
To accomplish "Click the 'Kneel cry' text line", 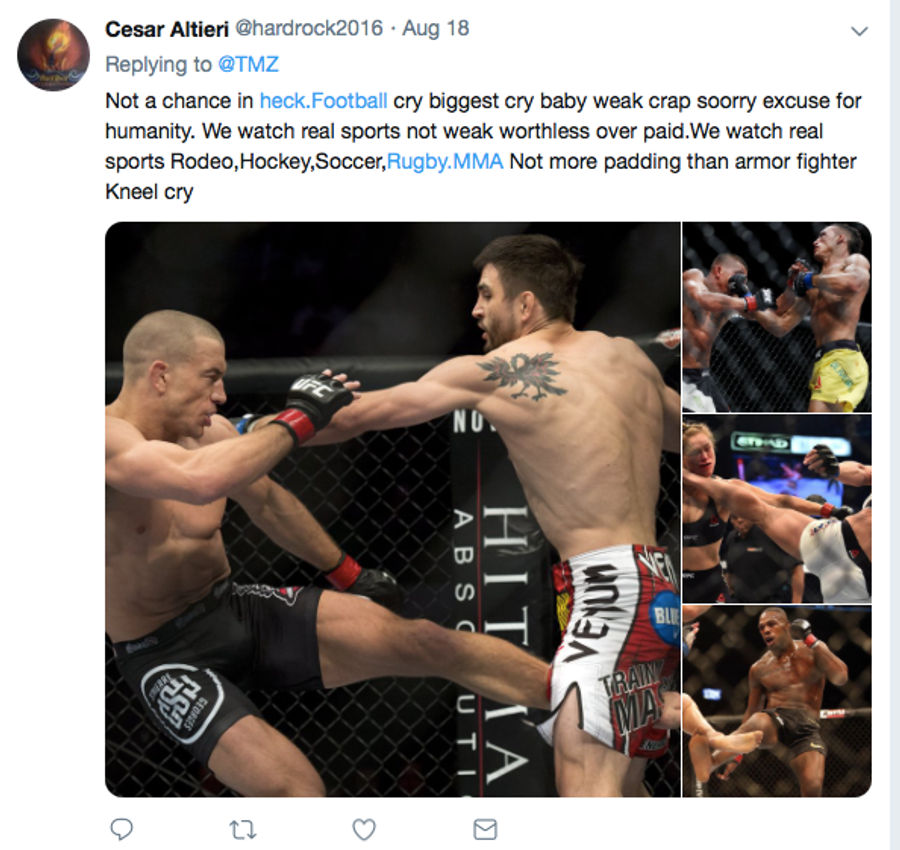I will [149, 192].
